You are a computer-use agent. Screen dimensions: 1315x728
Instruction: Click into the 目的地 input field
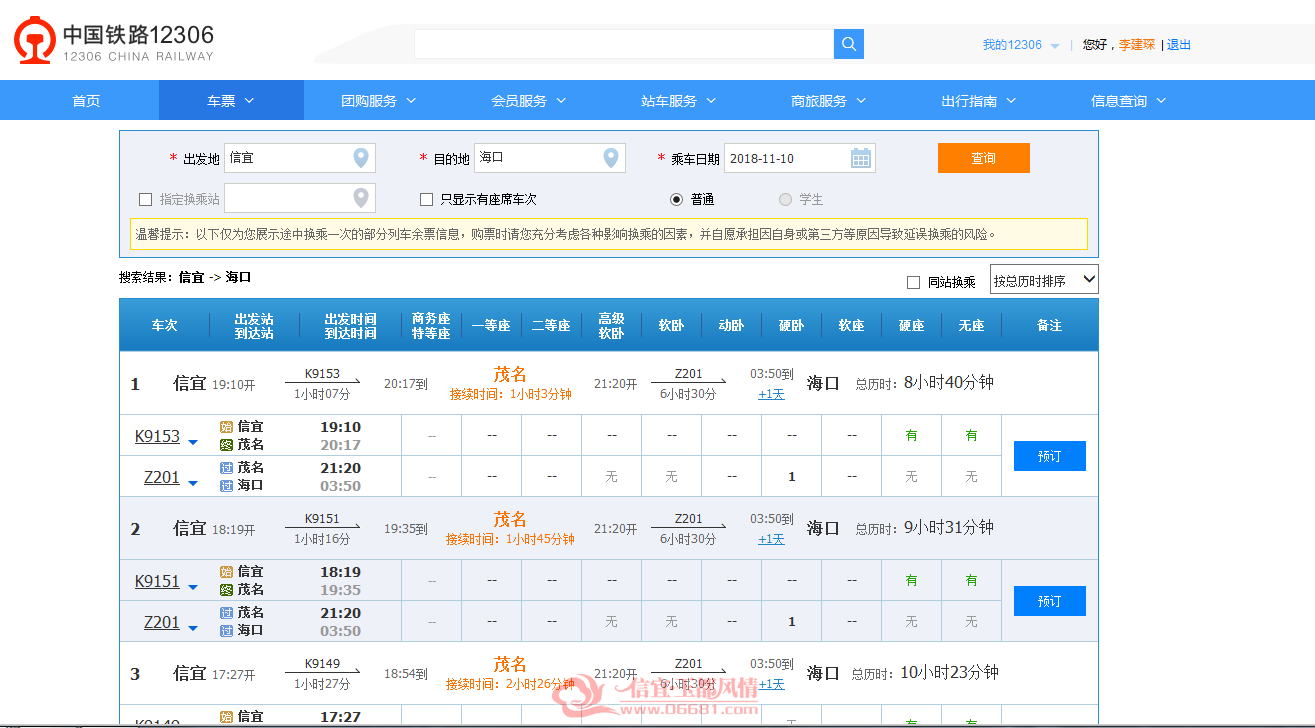[x=550, y=158]
